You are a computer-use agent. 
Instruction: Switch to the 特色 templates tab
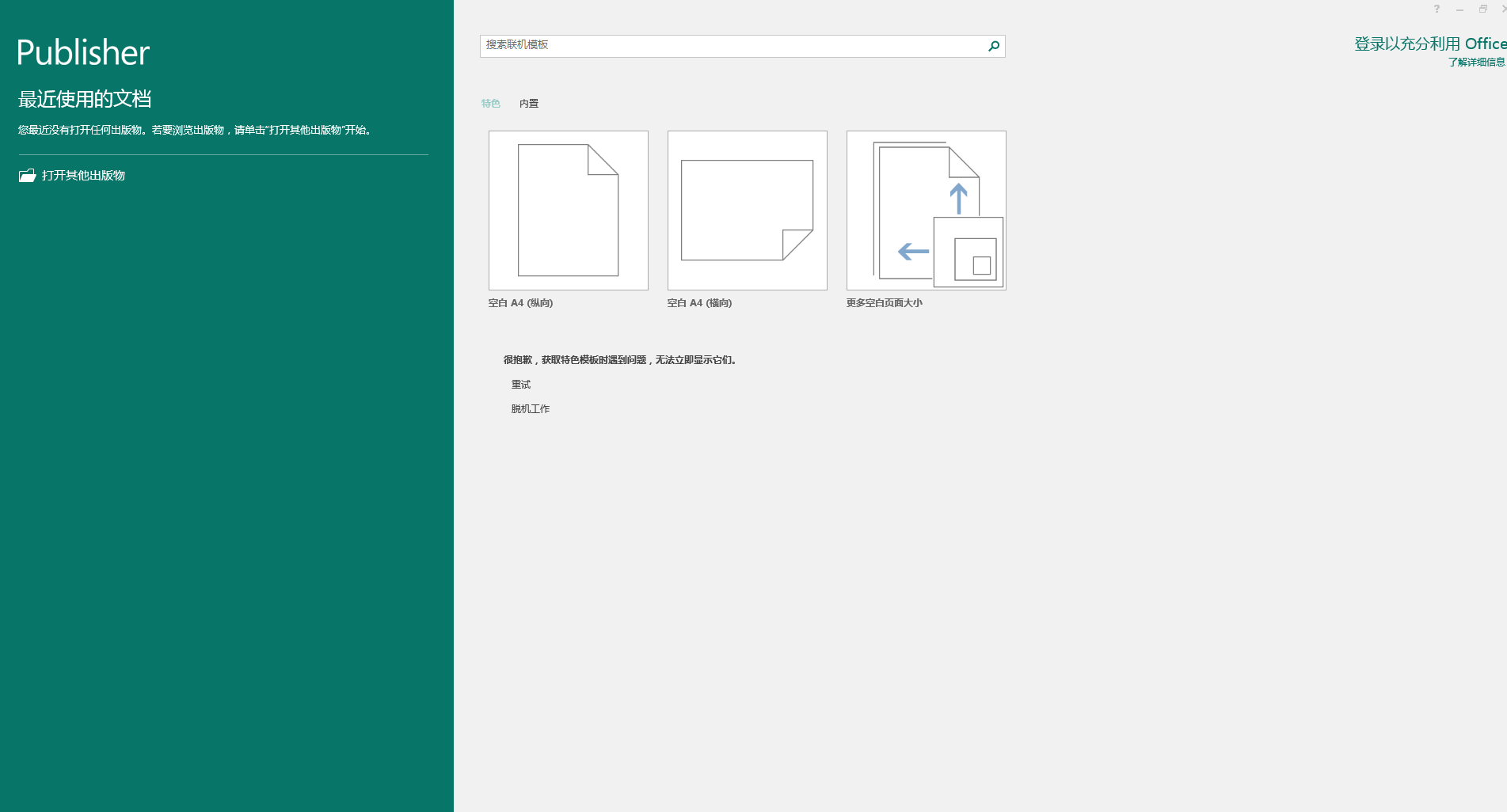pyautogui.click(x=491, y=103)
